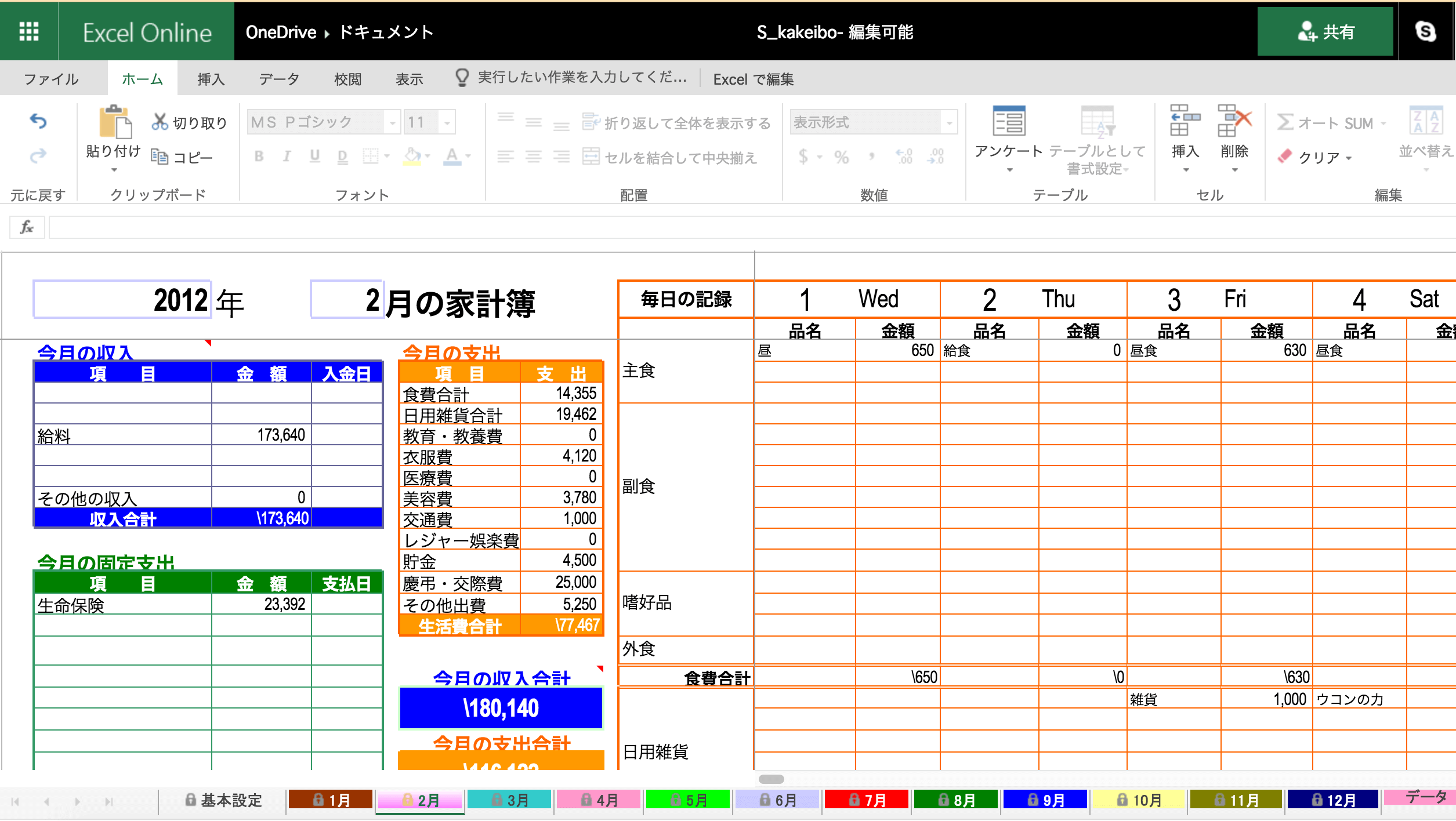
Task: Click center align icon
Action: [534, 157]
